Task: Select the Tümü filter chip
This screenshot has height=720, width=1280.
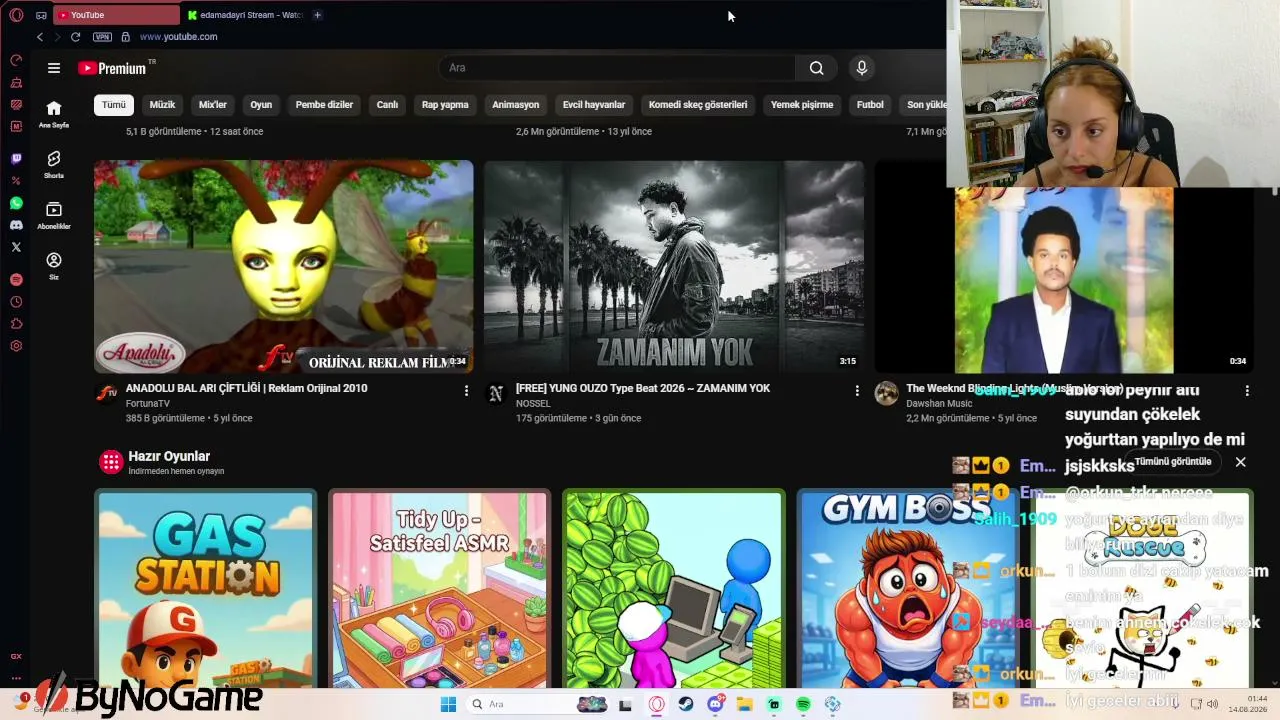Action: 114,105
